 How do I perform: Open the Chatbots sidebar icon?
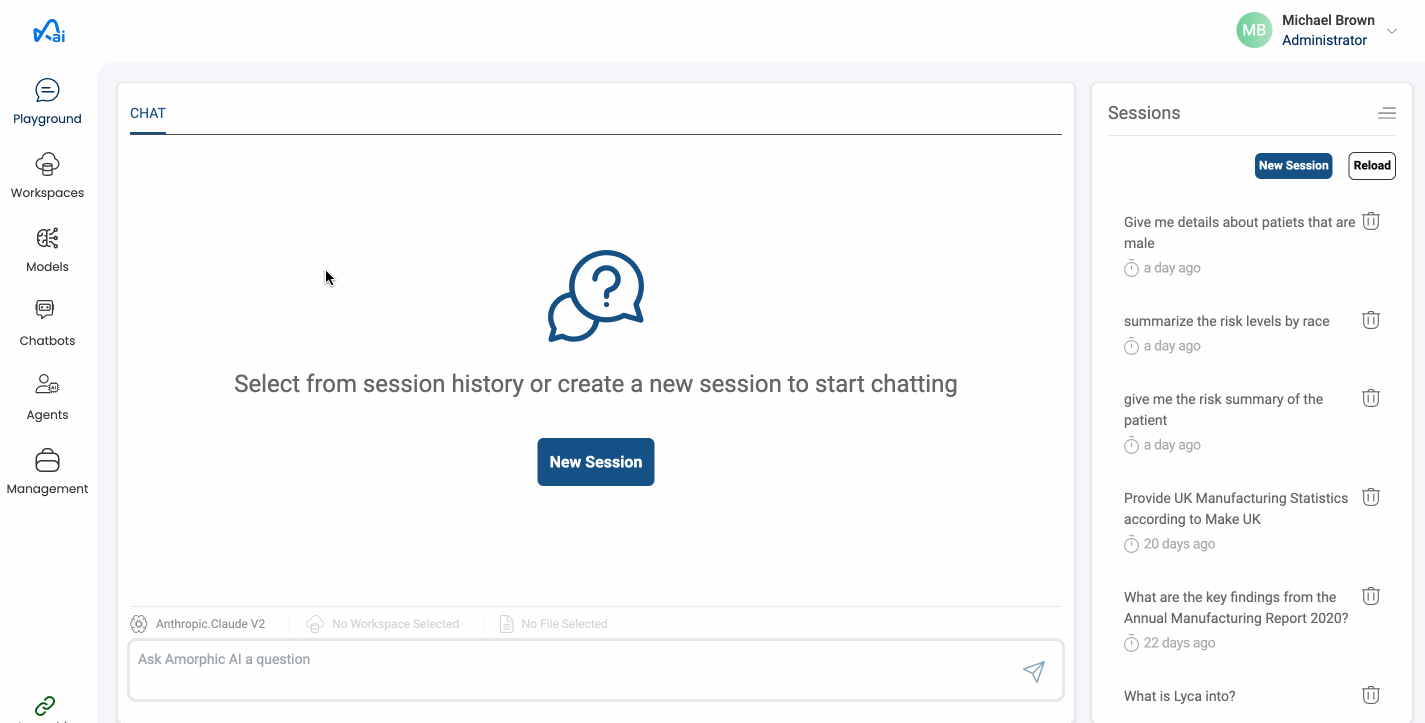click(x=47, y=311)
